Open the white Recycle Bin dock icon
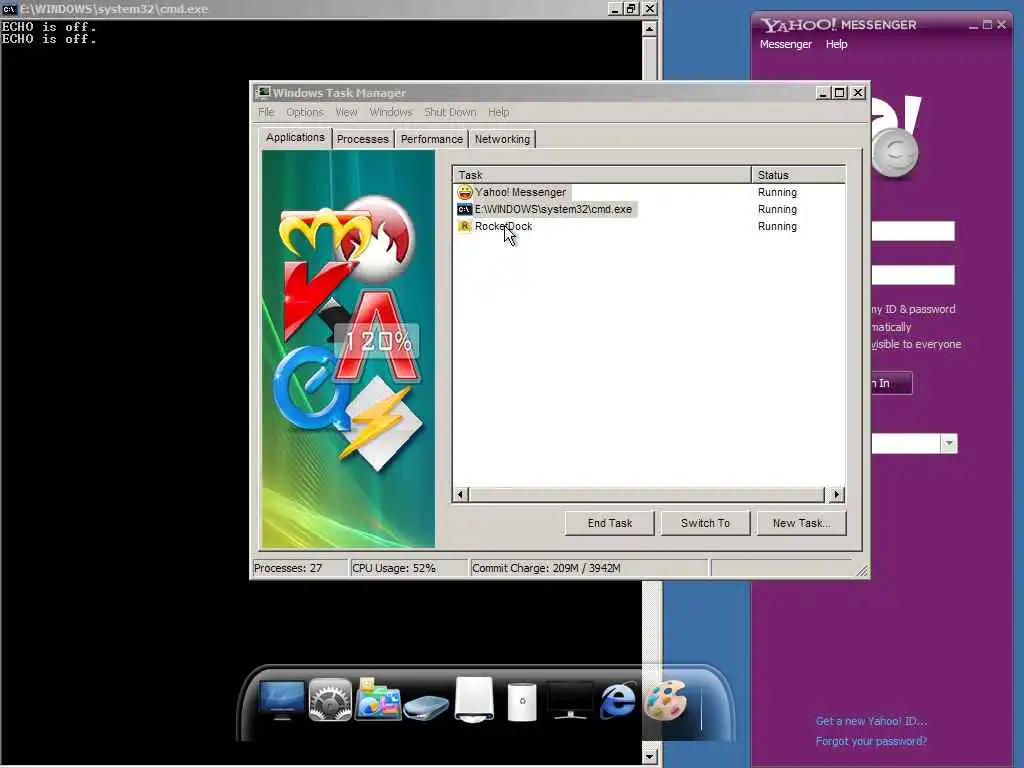Screen dimensions: 1024x768 [x=522, y=702]
